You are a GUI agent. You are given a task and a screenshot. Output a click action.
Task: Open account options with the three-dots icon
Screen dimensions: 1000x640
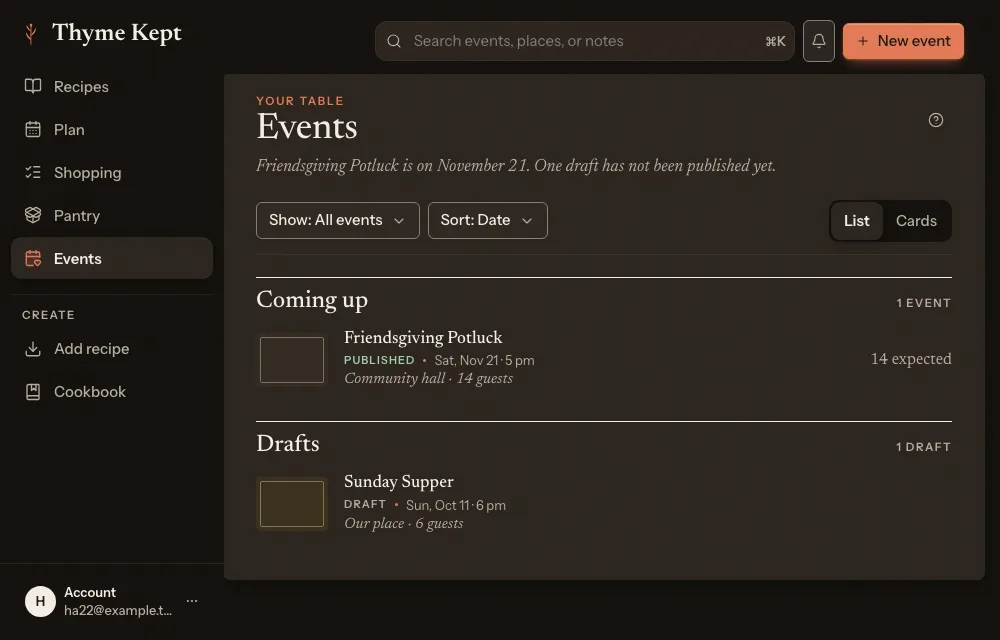coord(192,600)
